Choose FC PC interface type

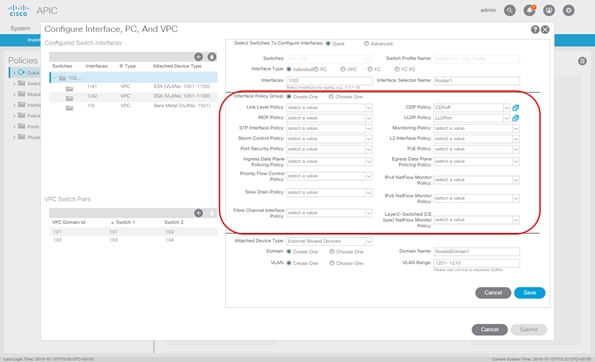tap(397, 69)
